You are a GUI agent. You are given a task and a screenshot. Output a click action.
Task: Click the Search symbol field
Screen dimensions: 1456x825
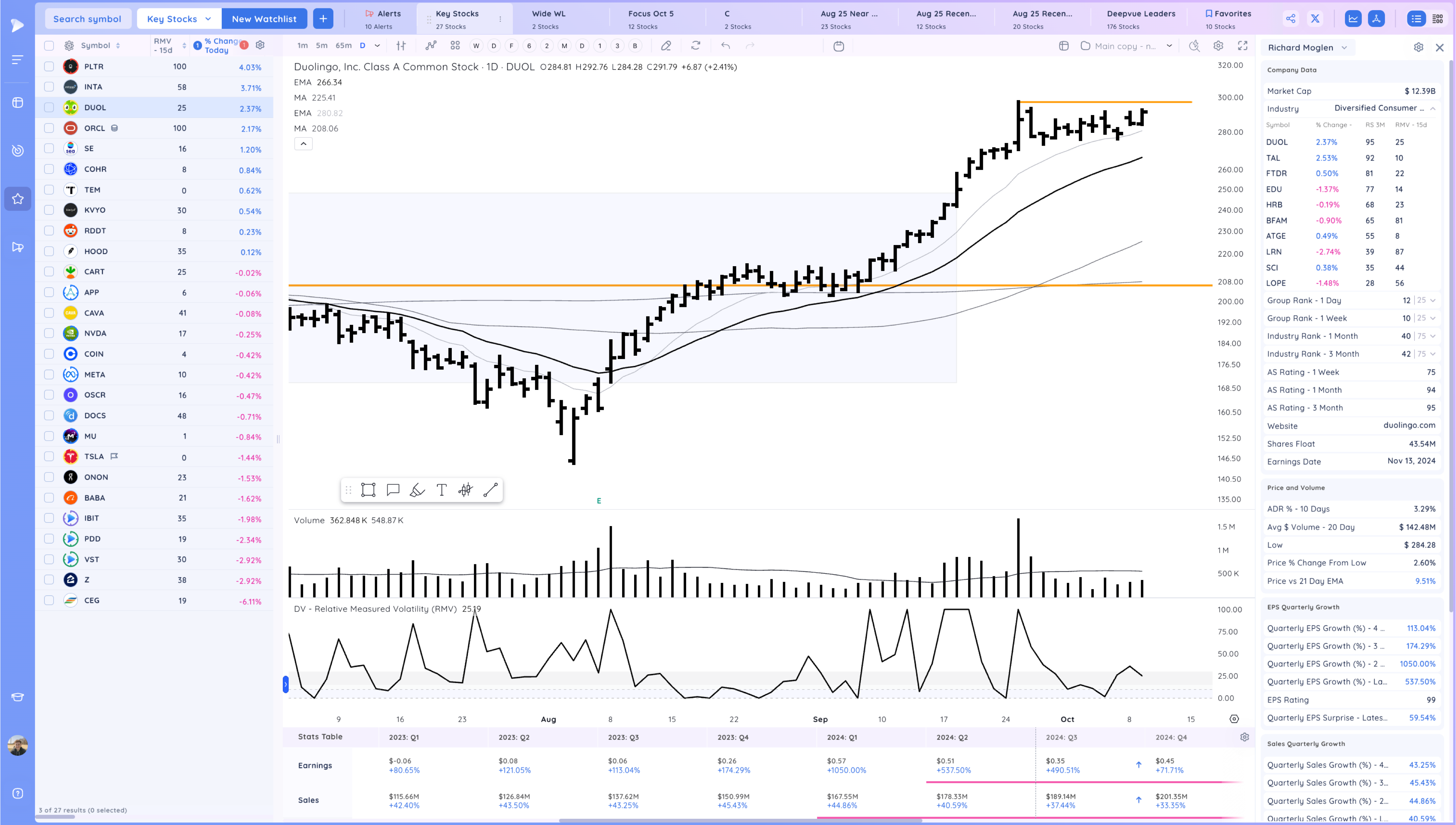(87, 19)
